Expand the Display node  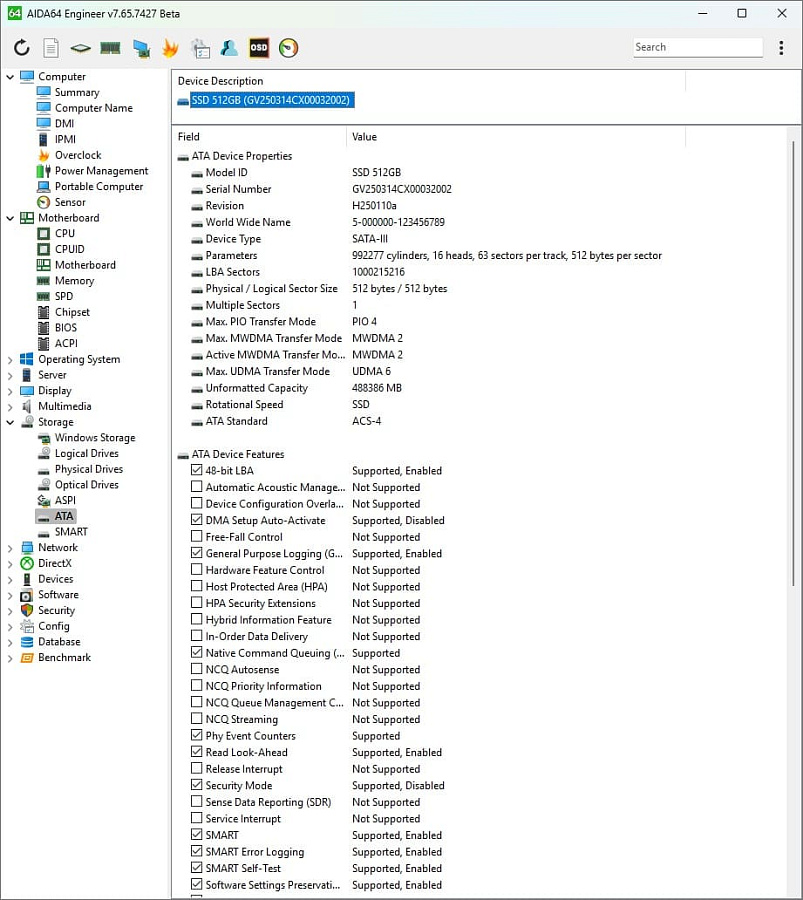(x=10, y=391)
